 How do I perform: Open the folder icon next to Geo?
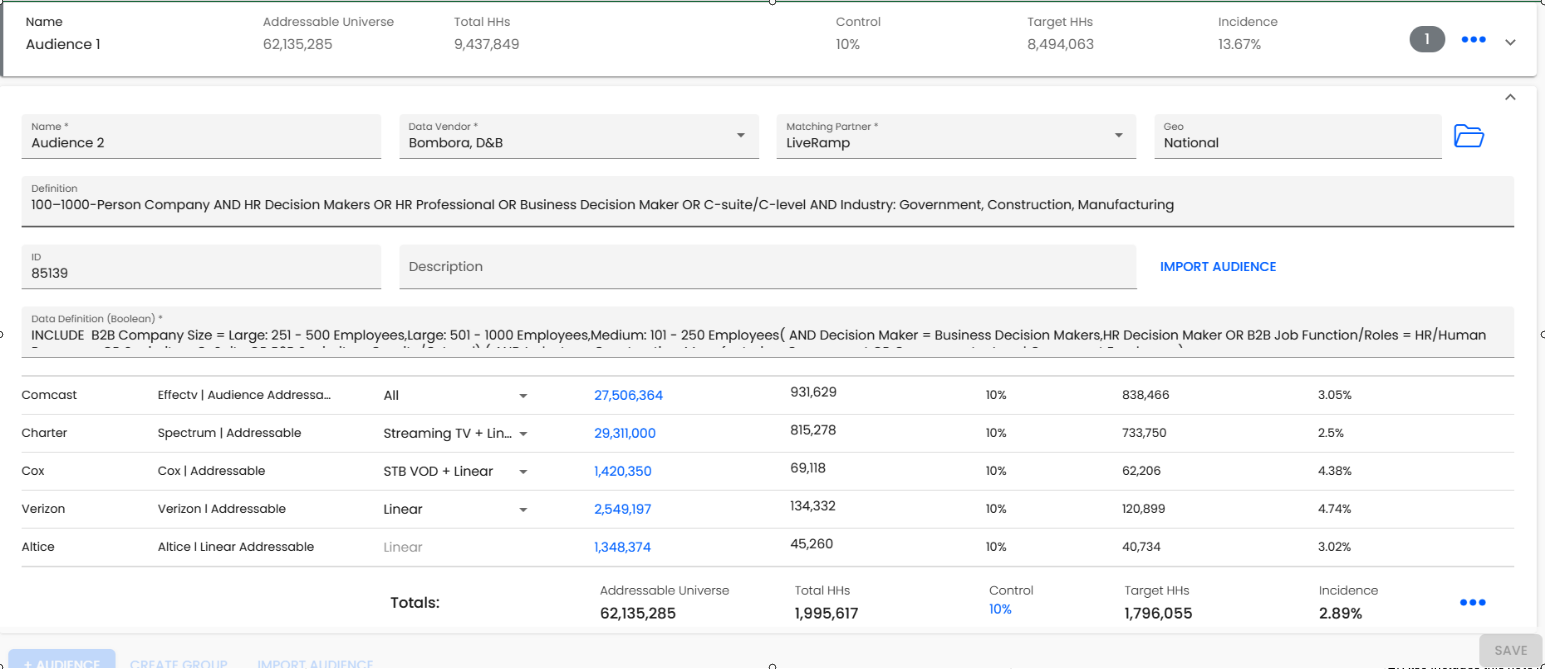1468,136
